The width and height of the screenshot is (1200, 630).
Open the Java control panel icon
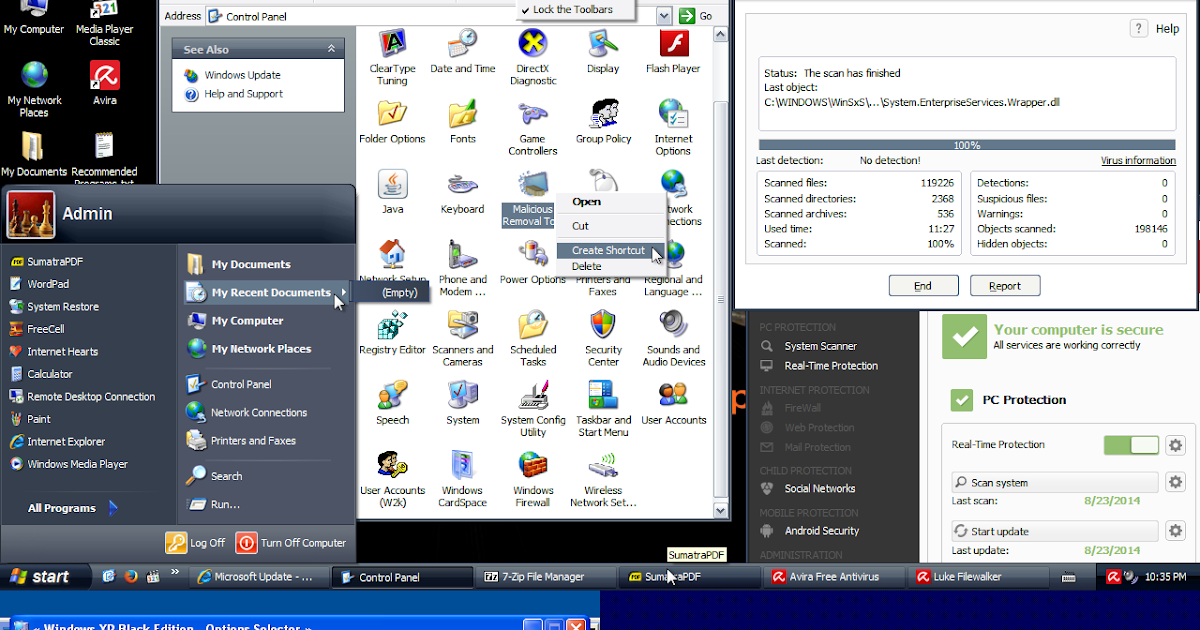(392, 185)
